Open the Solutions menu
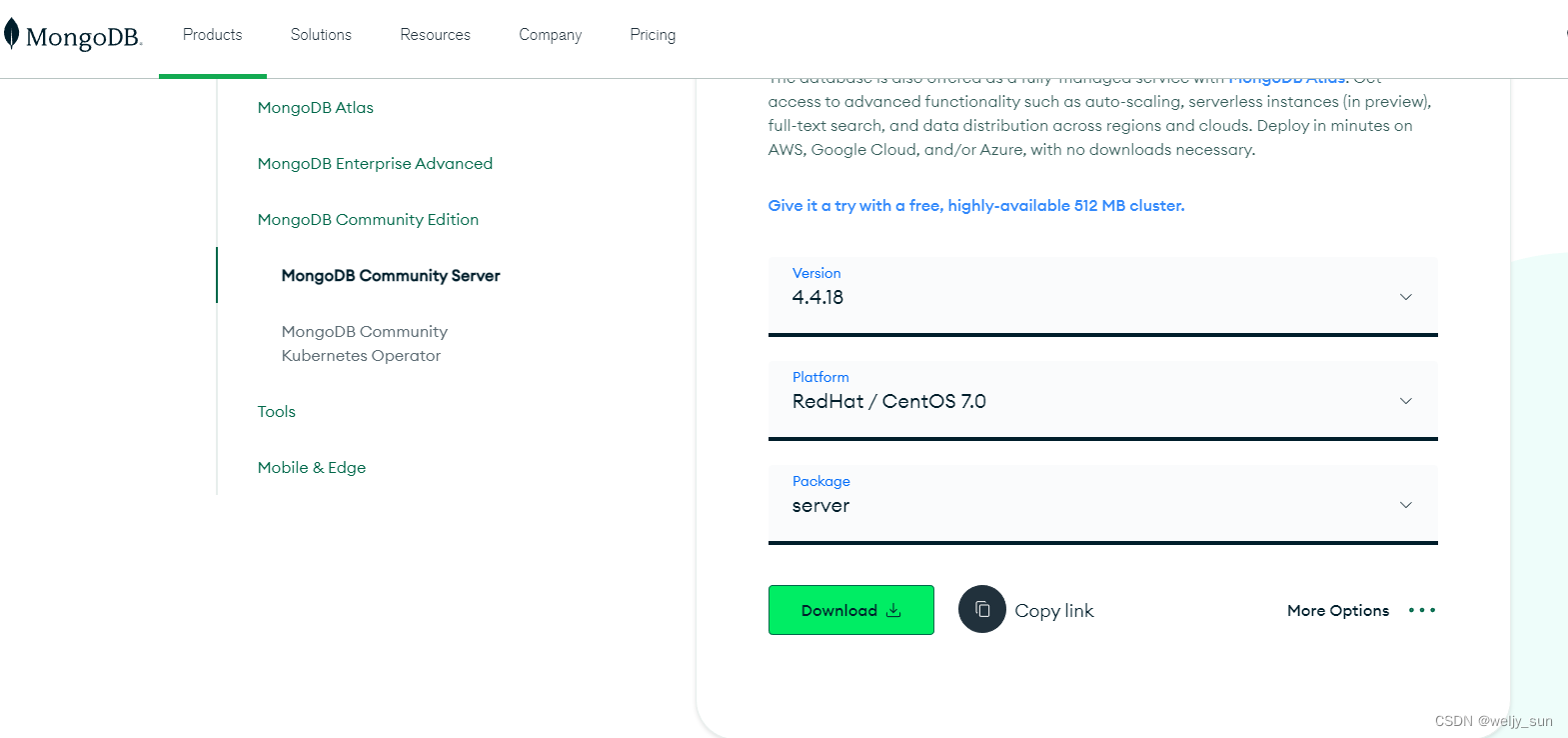Viewport: 1568px width, 738px height. [321, 35]
